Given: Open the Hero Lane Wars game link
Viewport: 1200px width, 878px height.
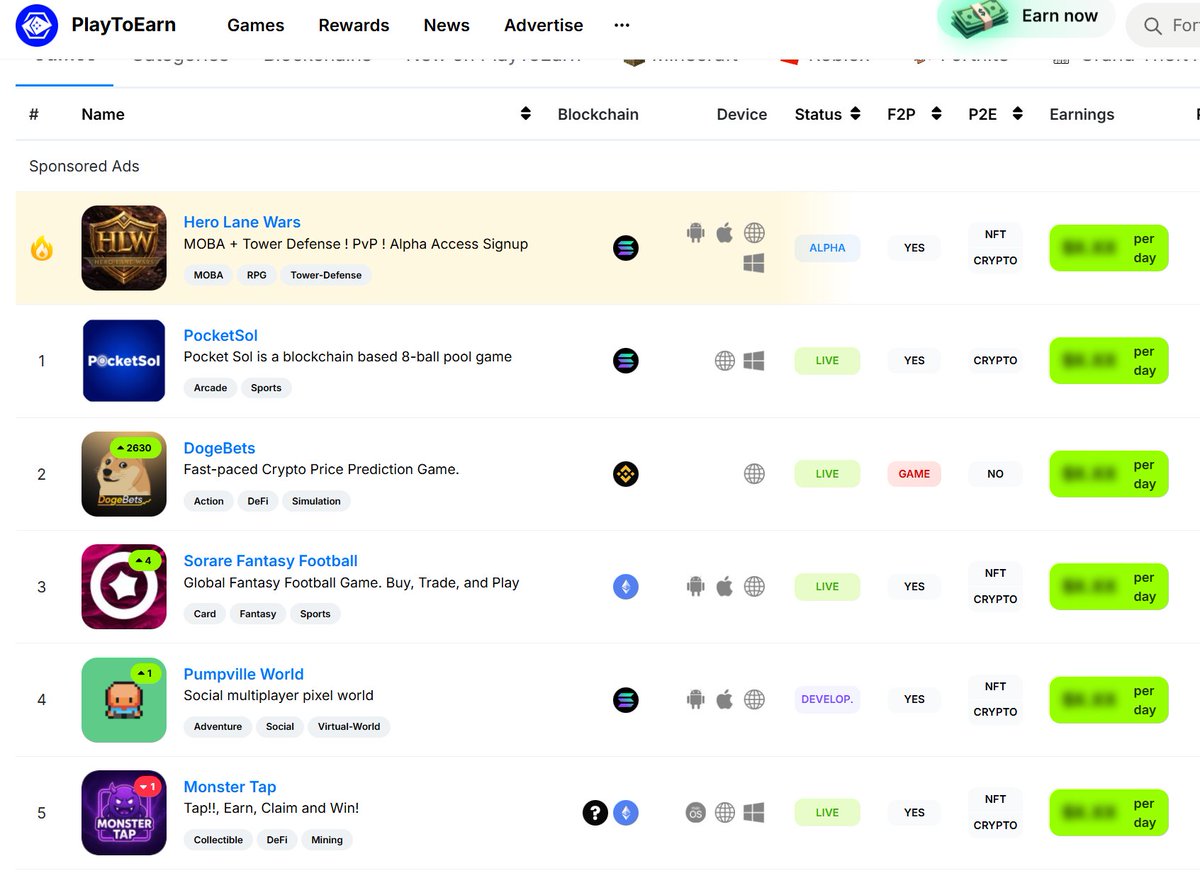Looking at the screenshot, I should coord(242,222).
